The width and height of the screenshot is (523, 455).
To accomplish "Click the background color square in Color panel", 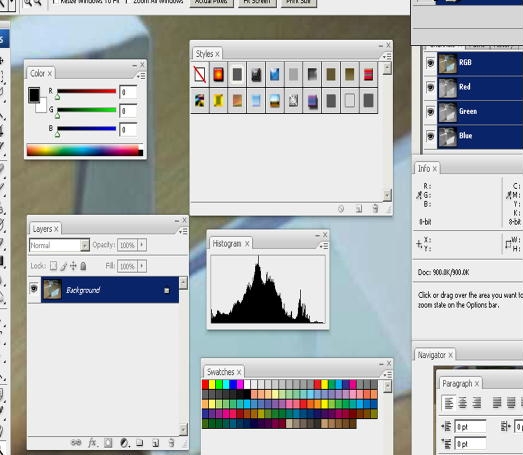I will (x=42, y=107).
